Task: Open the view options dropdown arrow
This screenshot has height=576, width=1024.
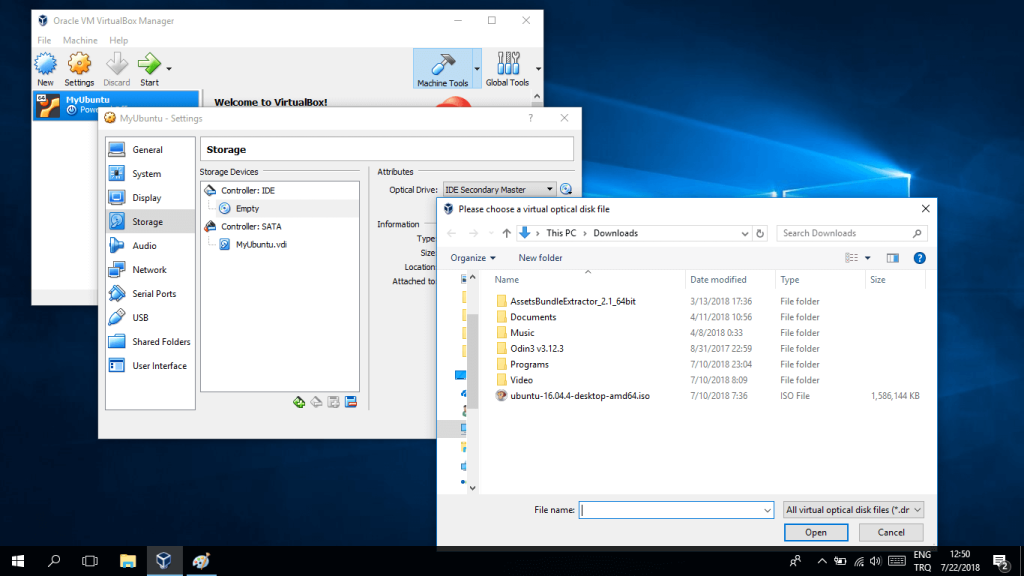Action: [868, 258]
